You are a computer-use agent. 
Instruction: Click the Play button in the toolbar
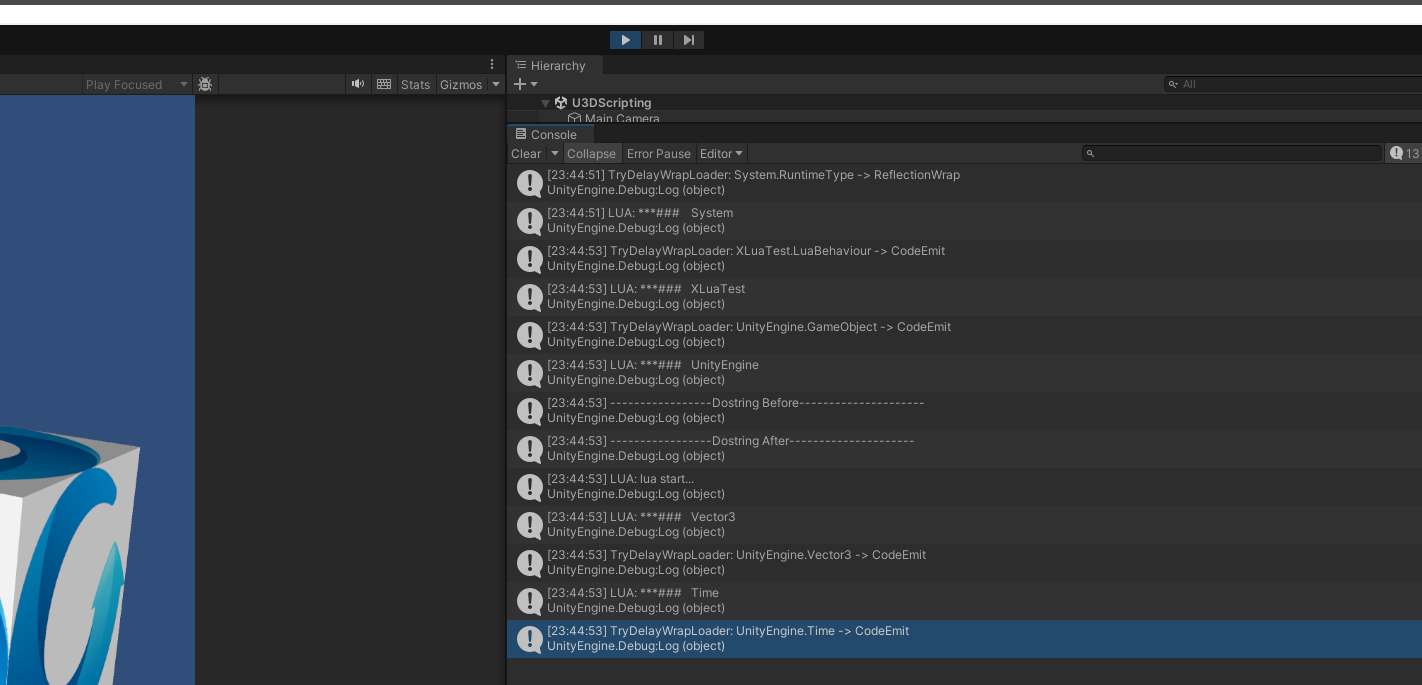coord(625,40)
